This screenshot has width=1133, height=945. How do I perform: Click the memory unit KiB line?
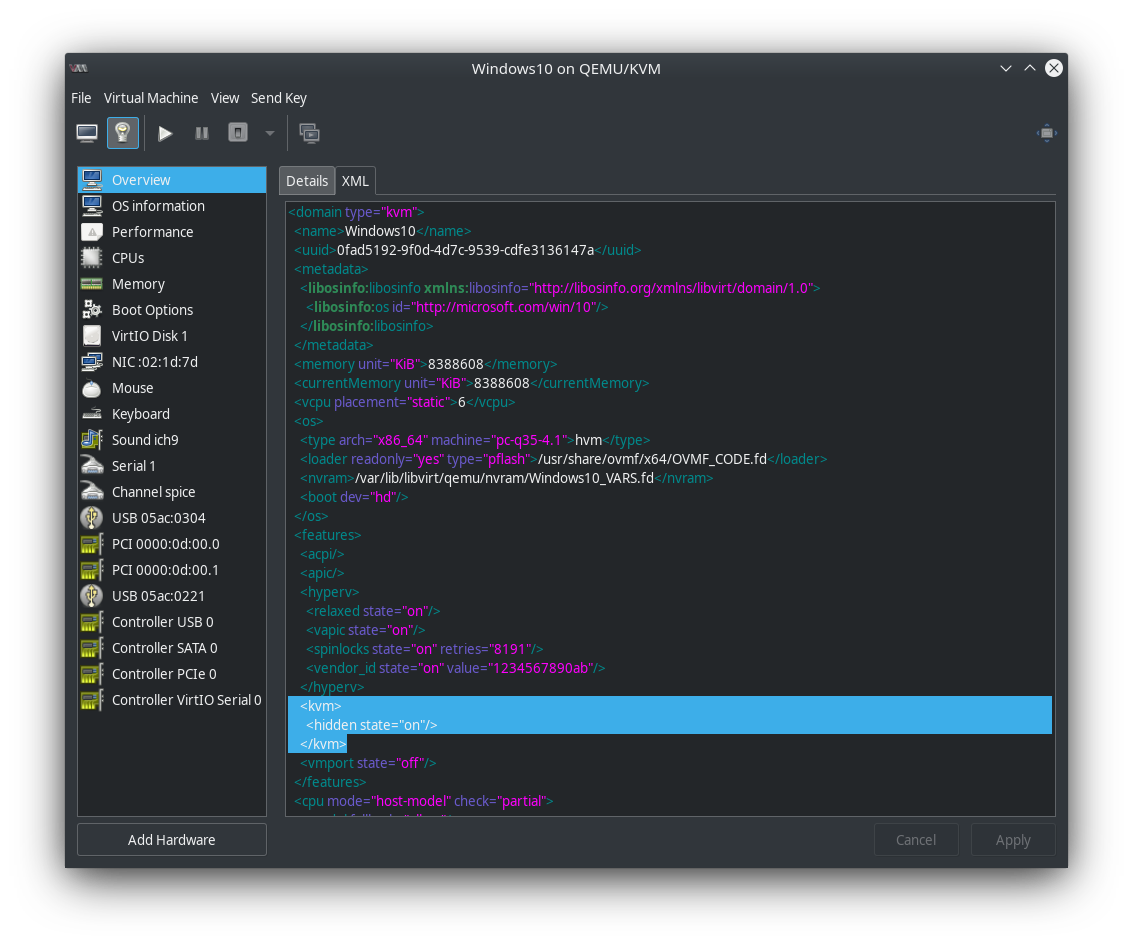[x=426, y=364]
